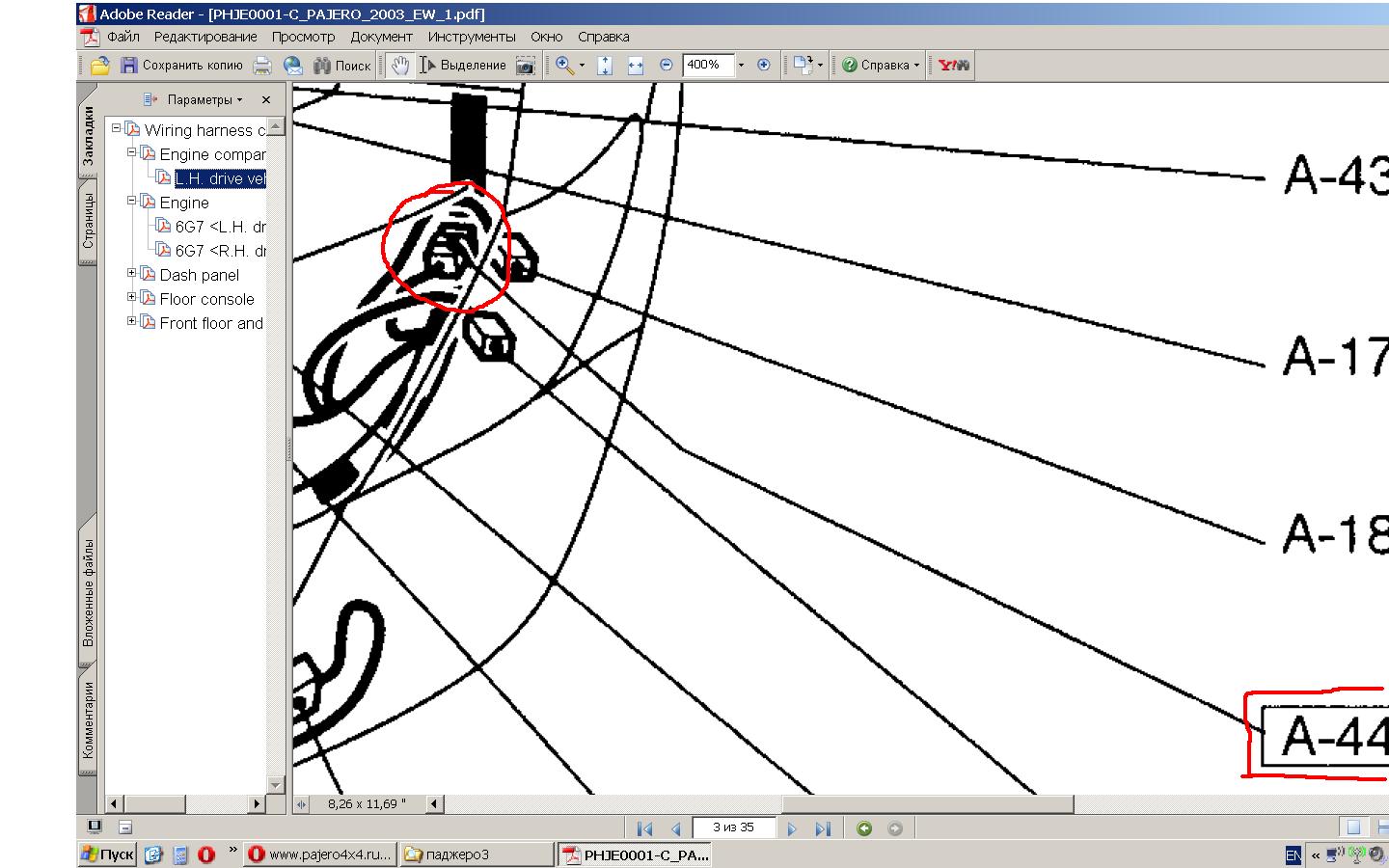Viewport: 1389px width, 868px height.
Task: Click the Email globe icon
Action: [293, 66]
